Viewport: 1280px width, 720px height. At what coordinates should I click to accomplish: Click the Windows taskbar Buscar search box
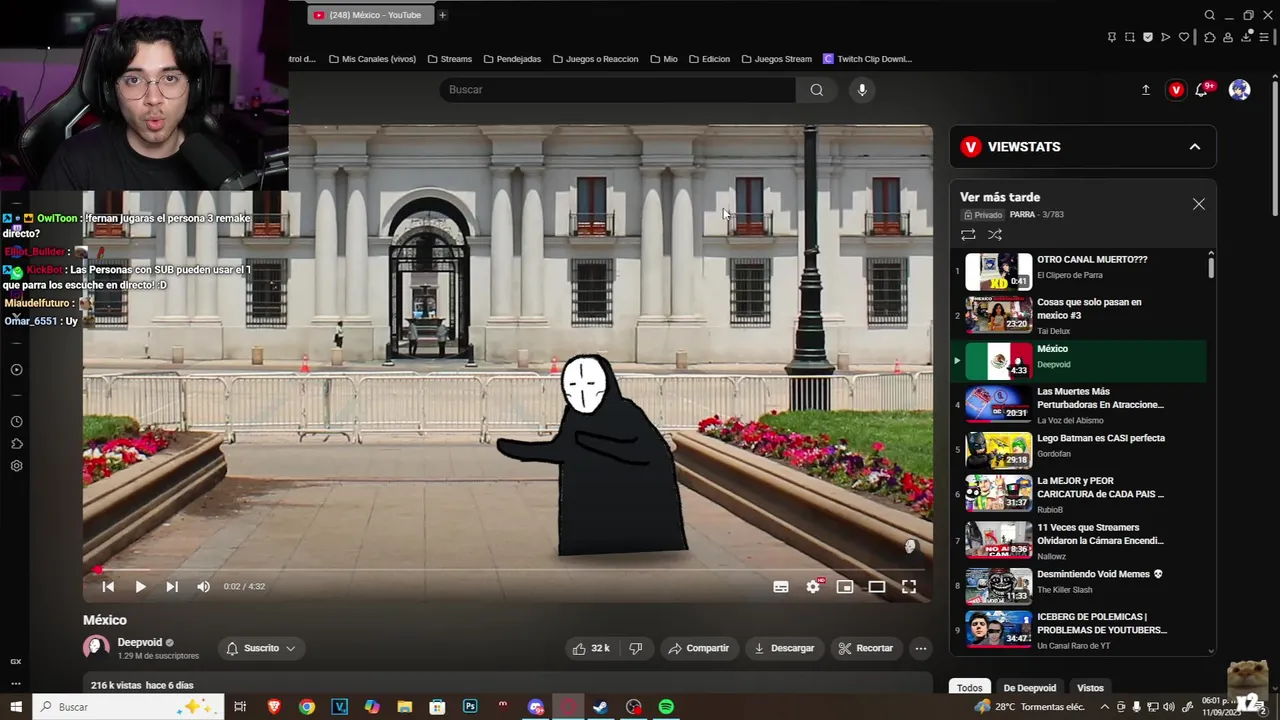click(128, 707)
